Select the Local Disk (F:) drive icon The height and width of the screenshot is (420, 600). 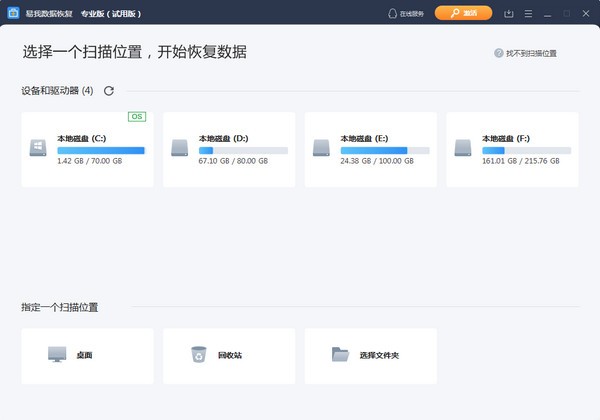click(x=463, y=148)
